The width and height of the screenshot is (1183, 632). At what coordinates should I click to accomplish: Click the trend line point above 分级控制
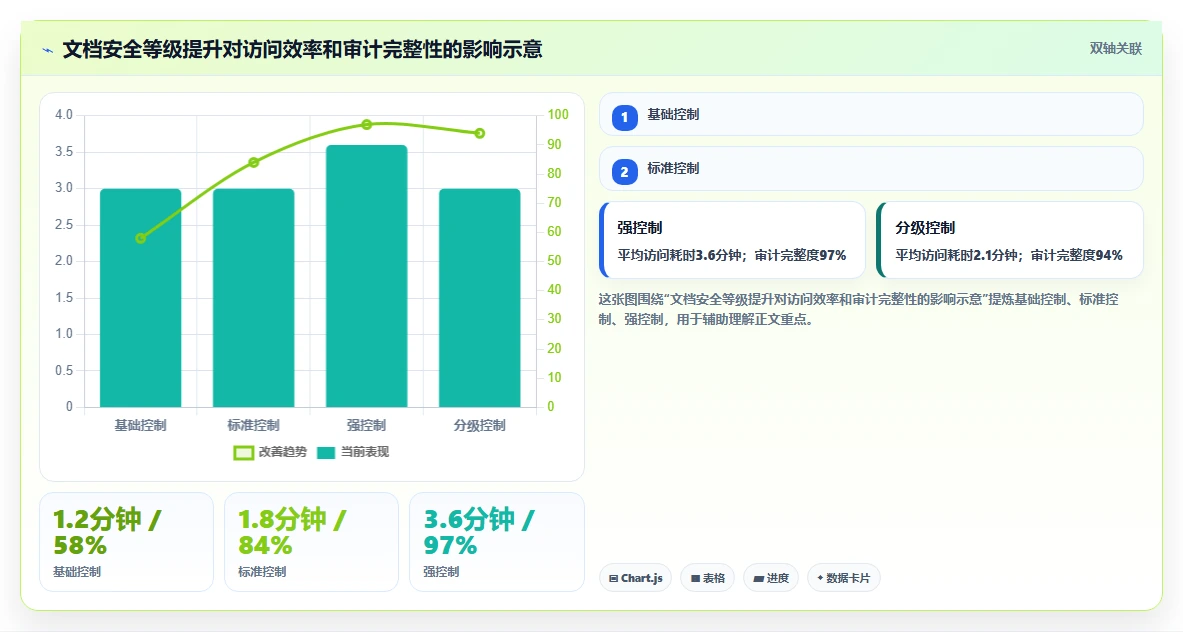click(x=480, y=133)
